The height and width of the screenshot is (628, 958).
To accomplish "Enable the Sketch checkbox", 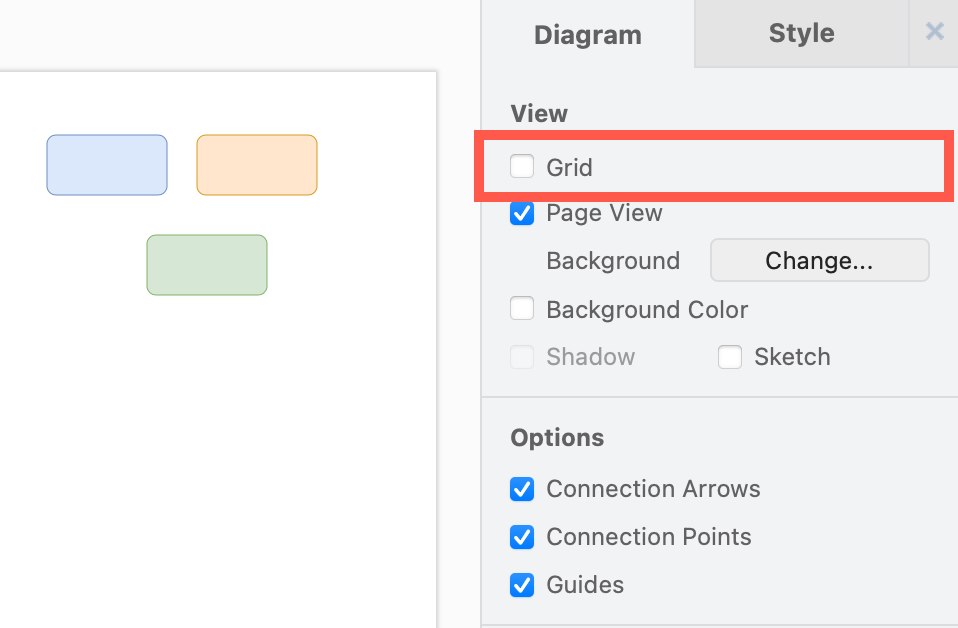I will point(730,356).
